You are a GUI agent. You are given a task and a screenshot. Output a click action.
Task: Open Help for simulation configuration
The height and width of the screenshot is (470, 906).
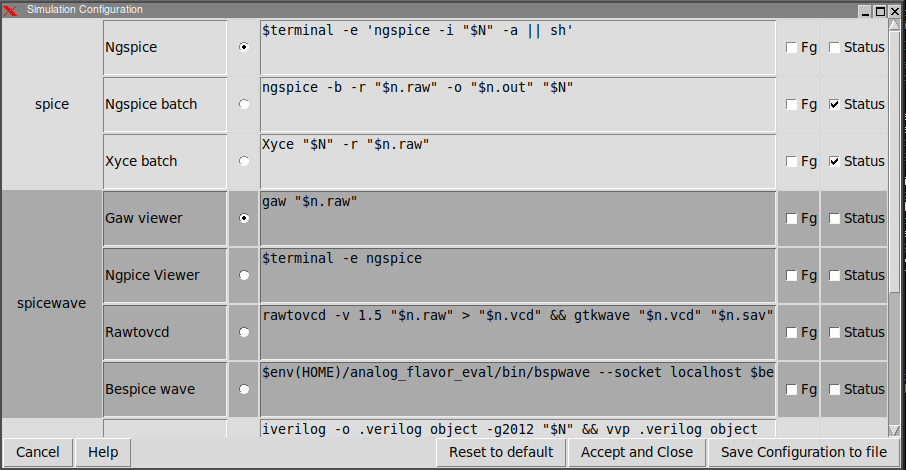103,452
